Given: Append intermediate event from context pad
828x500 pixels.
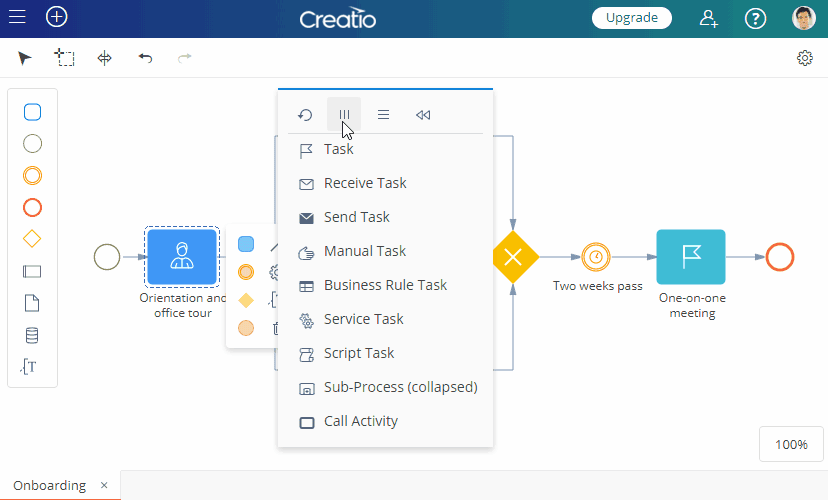Looking at the screenshot, I should [x=246, y=272].
